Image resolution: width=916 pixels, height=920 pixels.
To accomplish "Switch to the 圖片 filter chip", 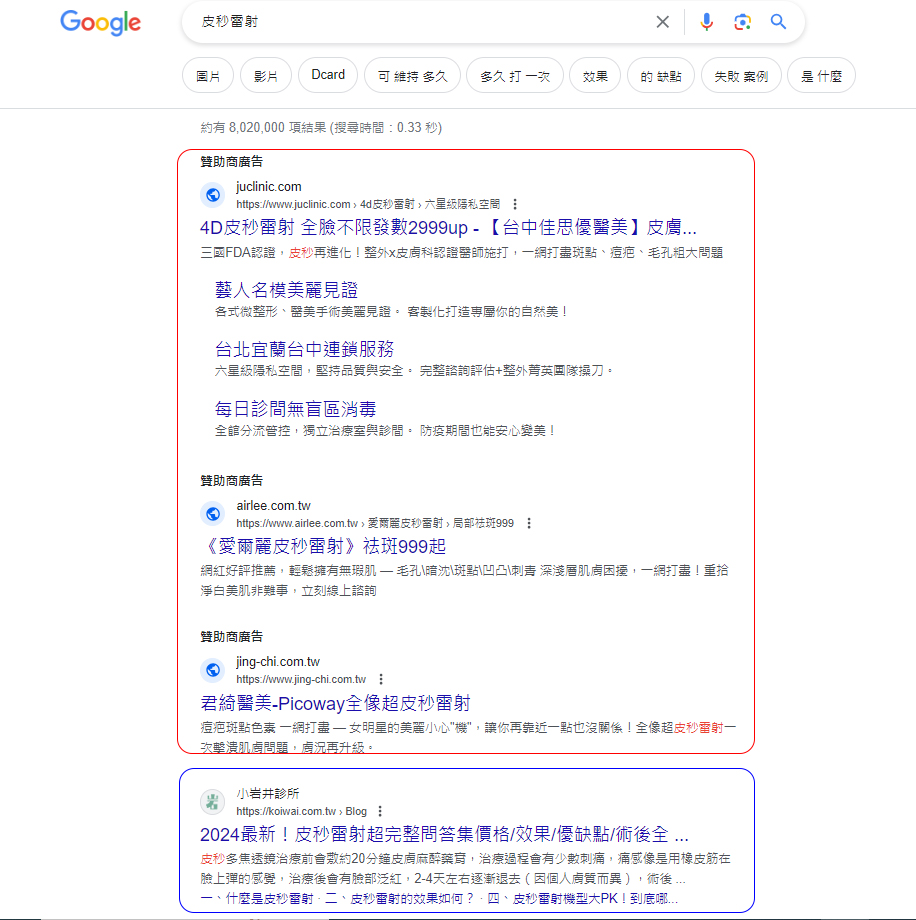I will click(208, 76).
